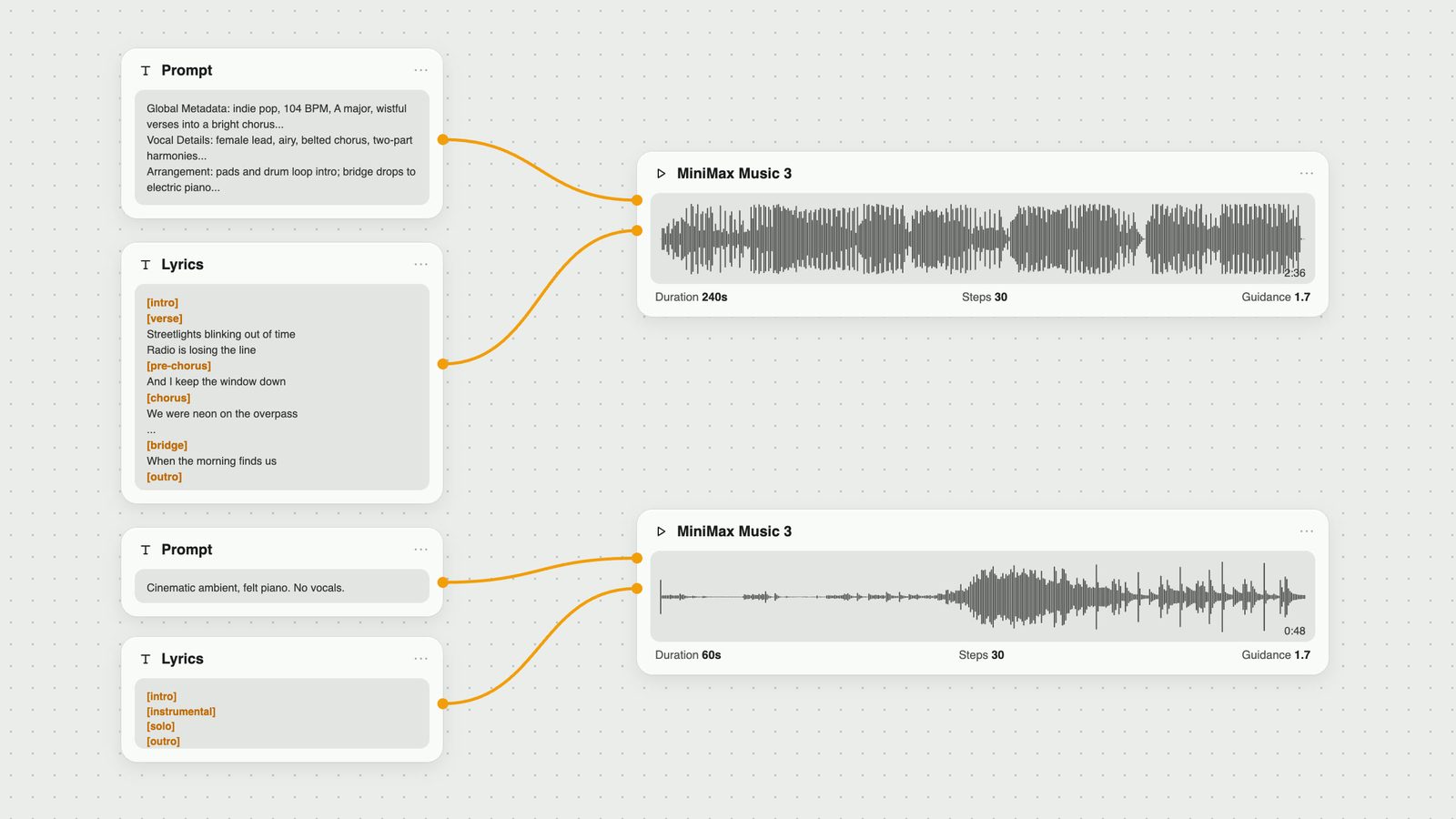Click the [chorus] tag in the lyrics
Screen dimensions: 1456x819
(168, 398)
